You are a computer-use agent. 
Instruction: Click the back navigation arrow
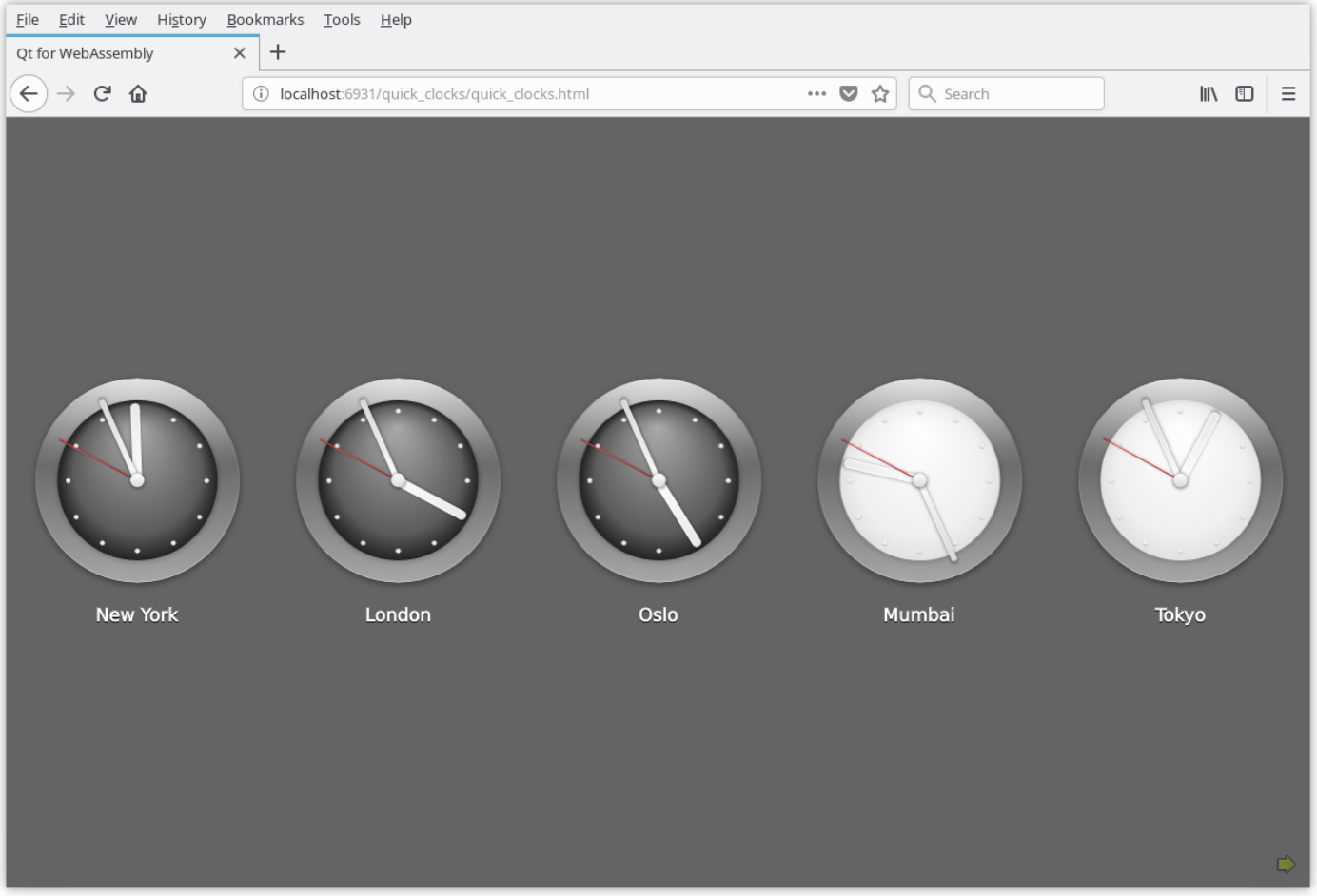tap(29, 93)
